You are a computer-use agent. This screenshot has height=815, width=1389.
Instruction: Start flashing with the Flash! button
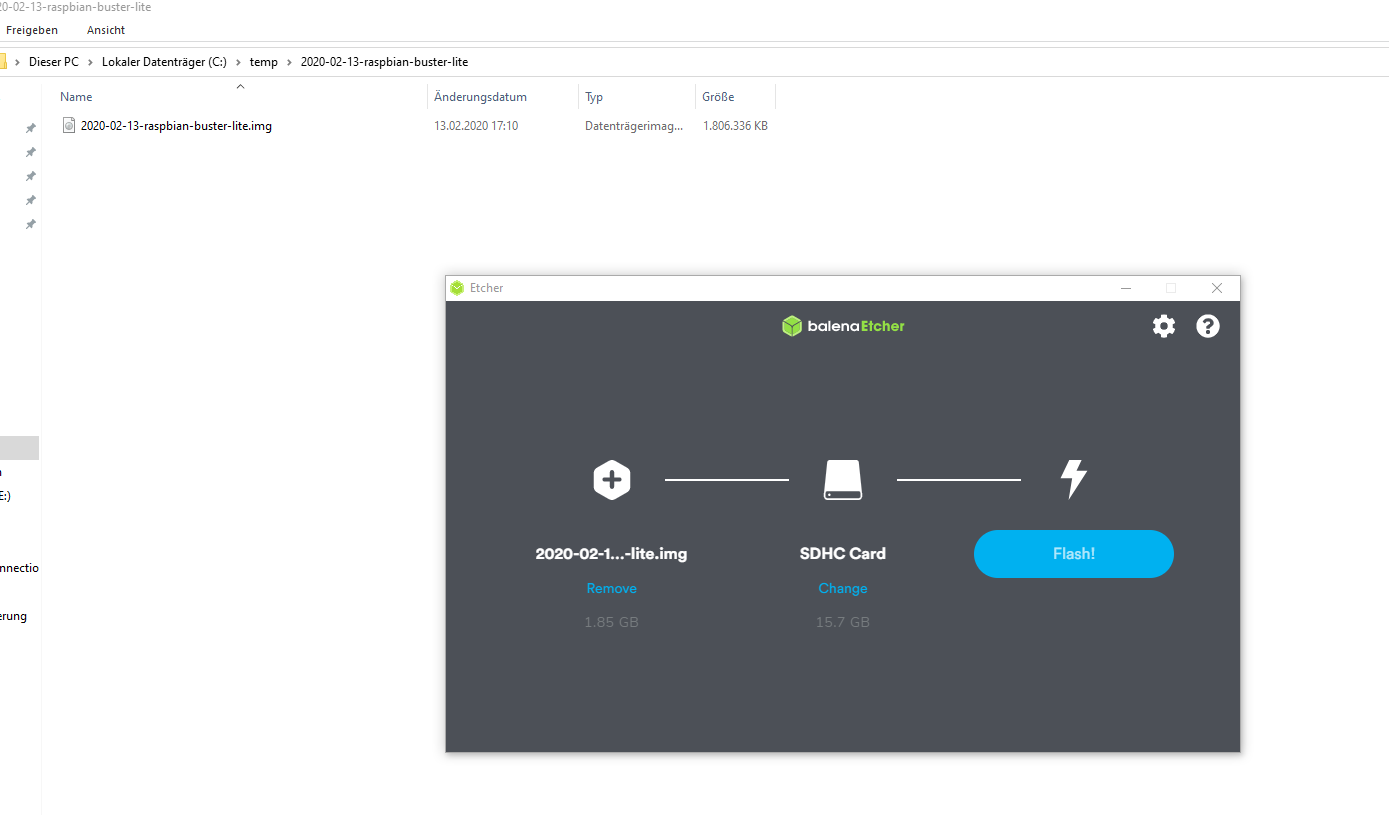pyautogui.click(x=1073, y=554)
